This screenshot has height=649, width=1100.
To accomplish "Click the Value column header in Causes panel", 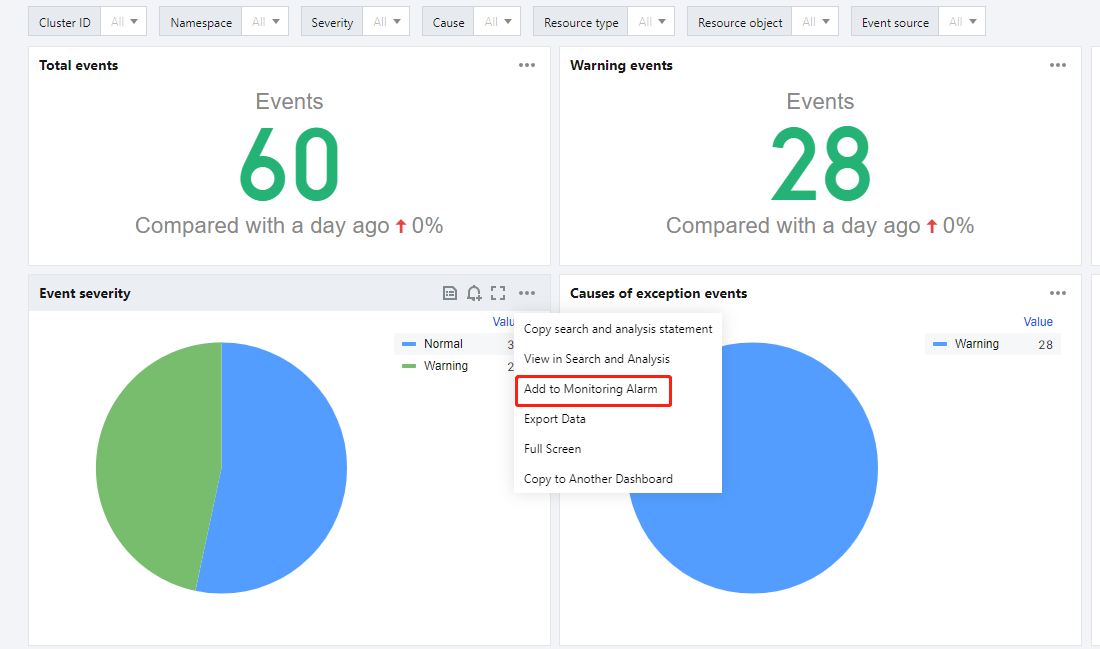I will point(1038,322).
